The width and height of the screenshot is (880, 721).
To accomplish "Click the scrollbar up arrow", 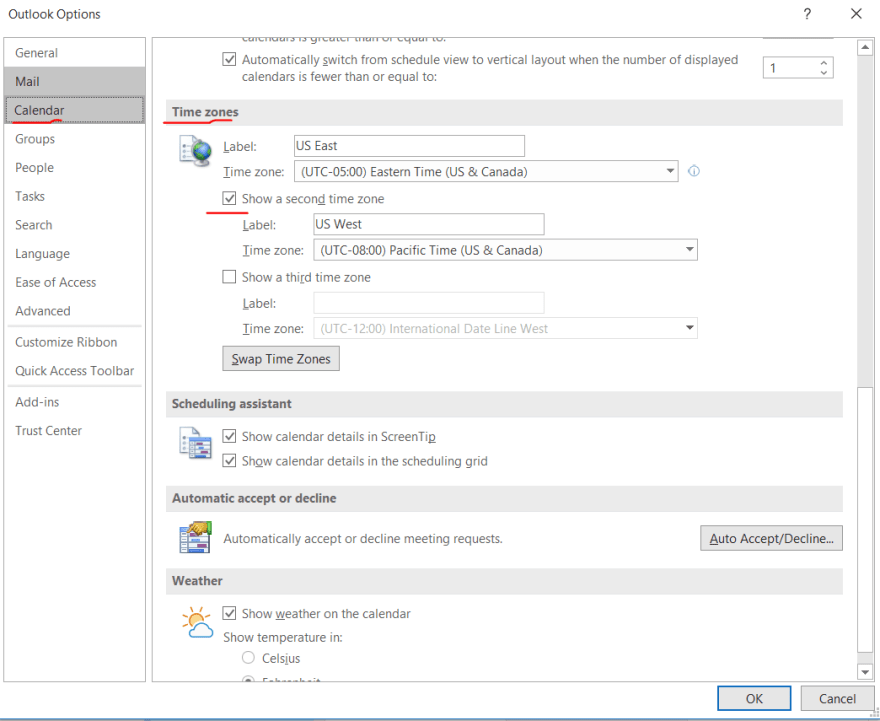I will pyautogui.click(x=865, y=48).
